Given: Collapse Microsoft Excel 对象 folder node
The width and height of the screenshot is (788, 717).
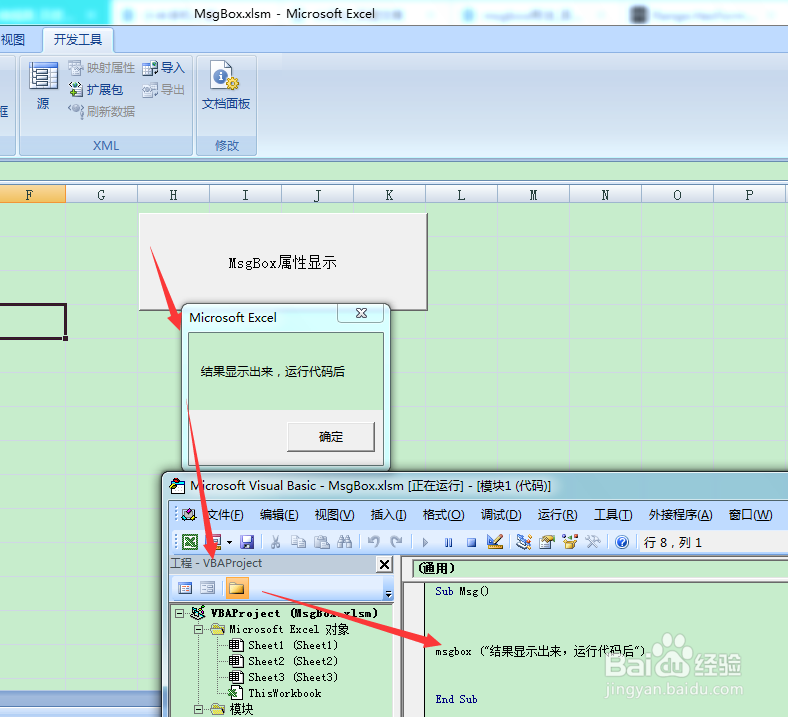Looking at the screenshot, I should (199, 629).
